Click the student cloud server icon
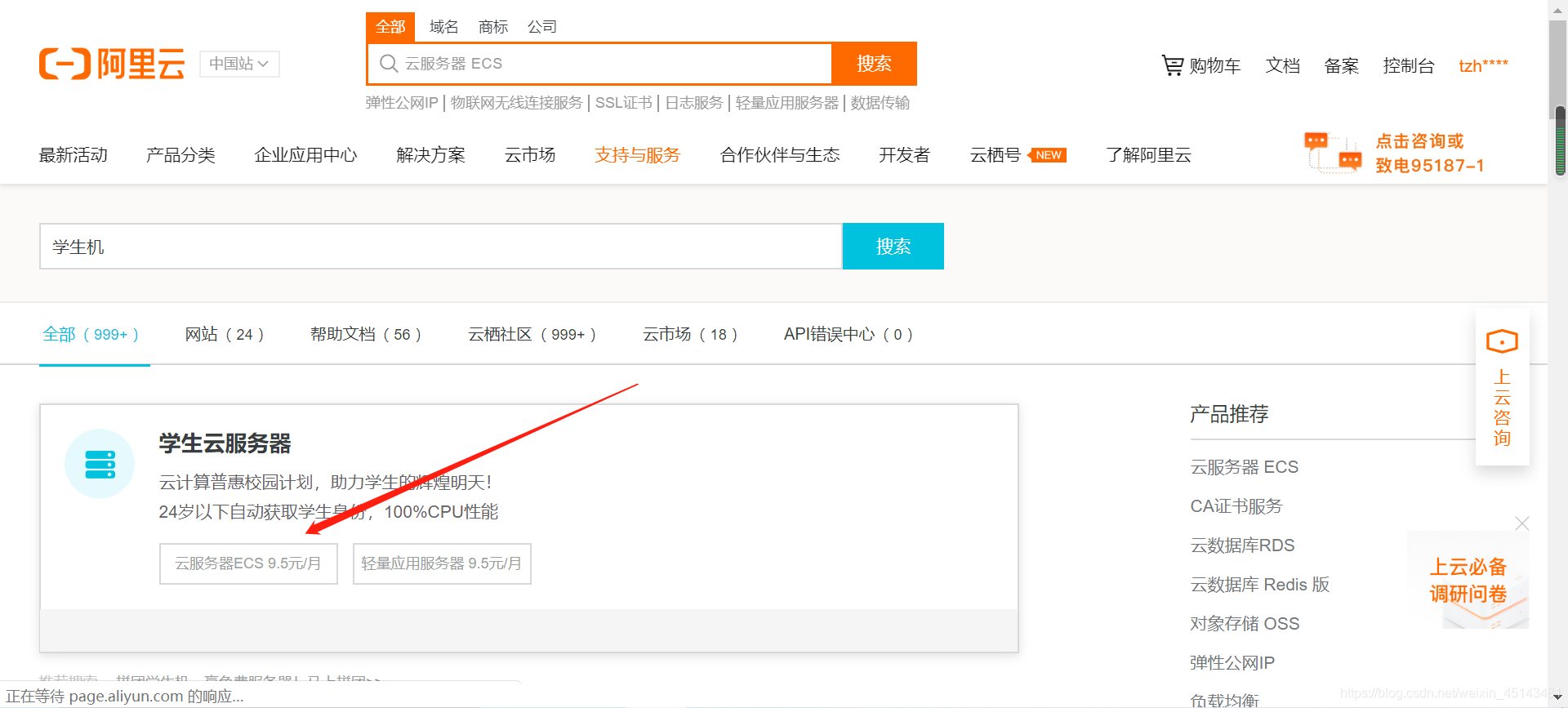 pos(100,464)
